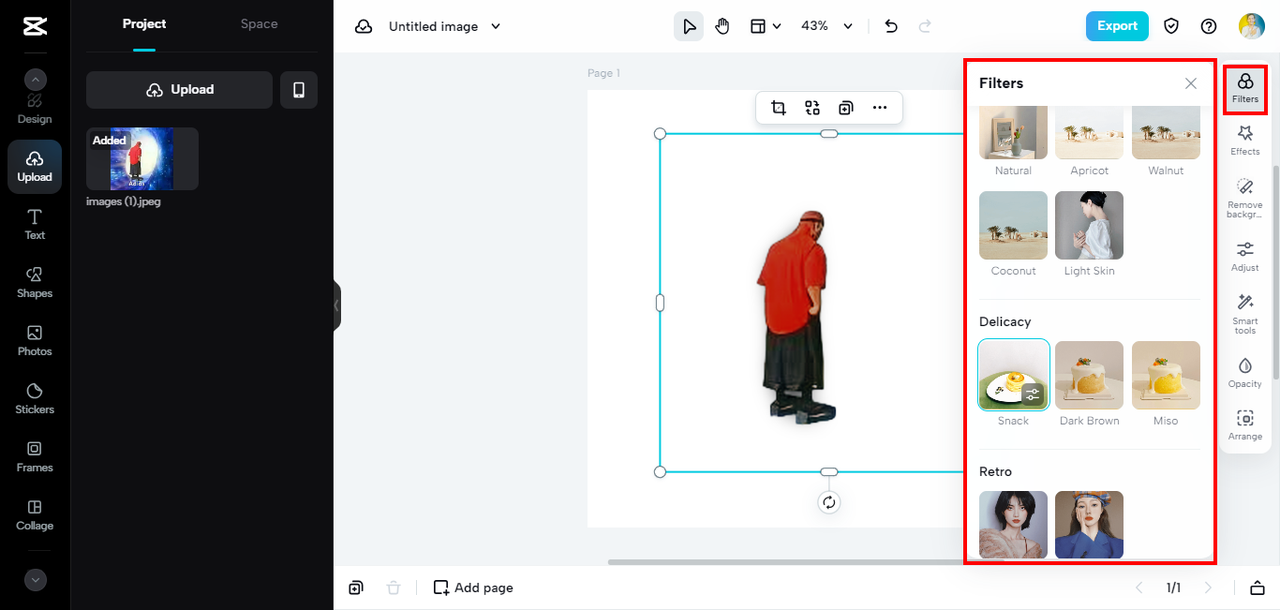Screen dimensions: 1280x610
Task: Click the delete page trash icon
Action: (394, 587)
